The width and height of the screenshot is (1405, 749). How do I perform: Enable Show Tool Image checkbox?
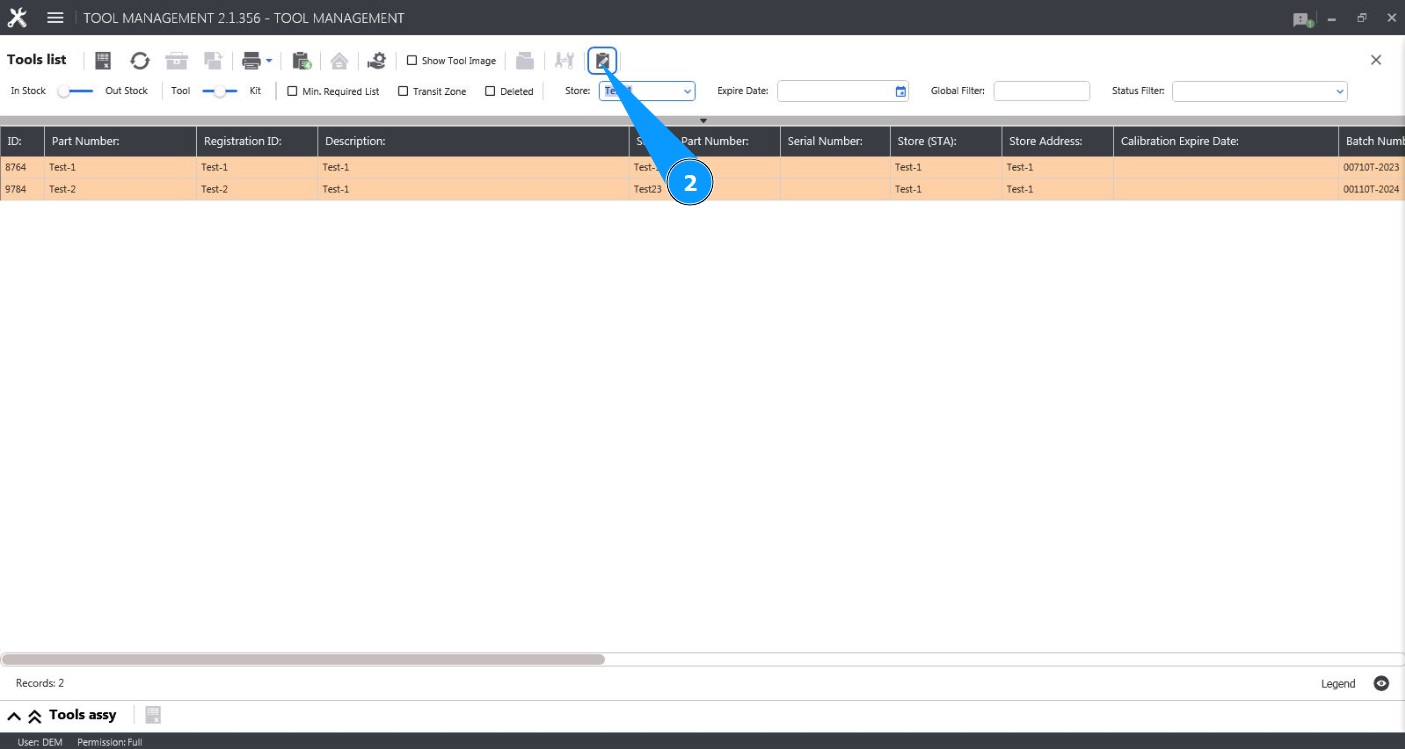tap(412, 61)
